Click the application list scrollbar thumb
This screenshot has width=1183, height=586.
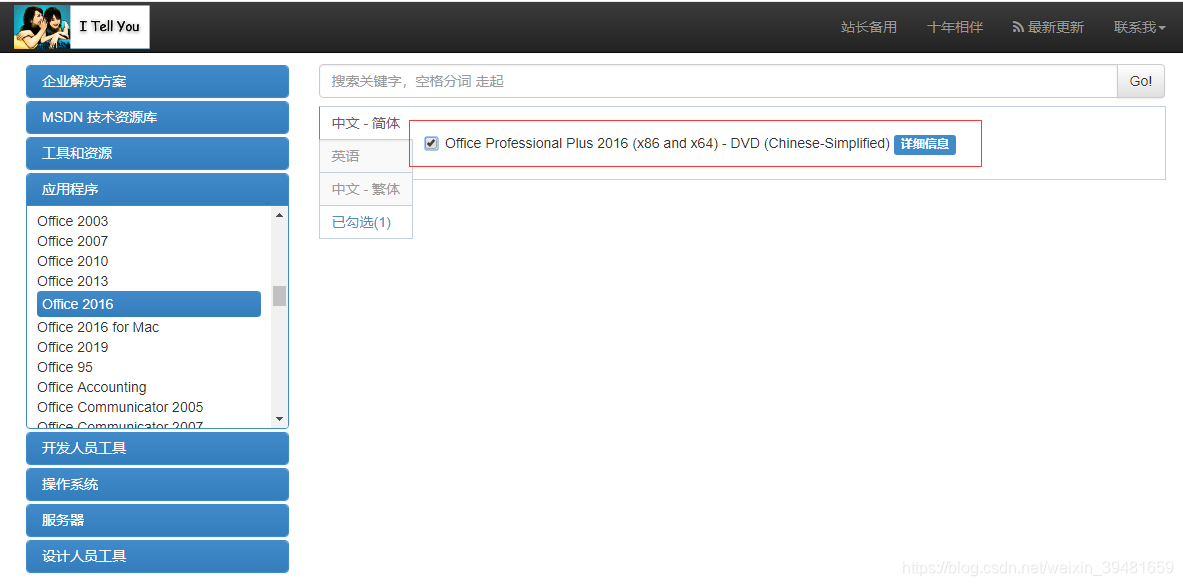pos(279,296)
